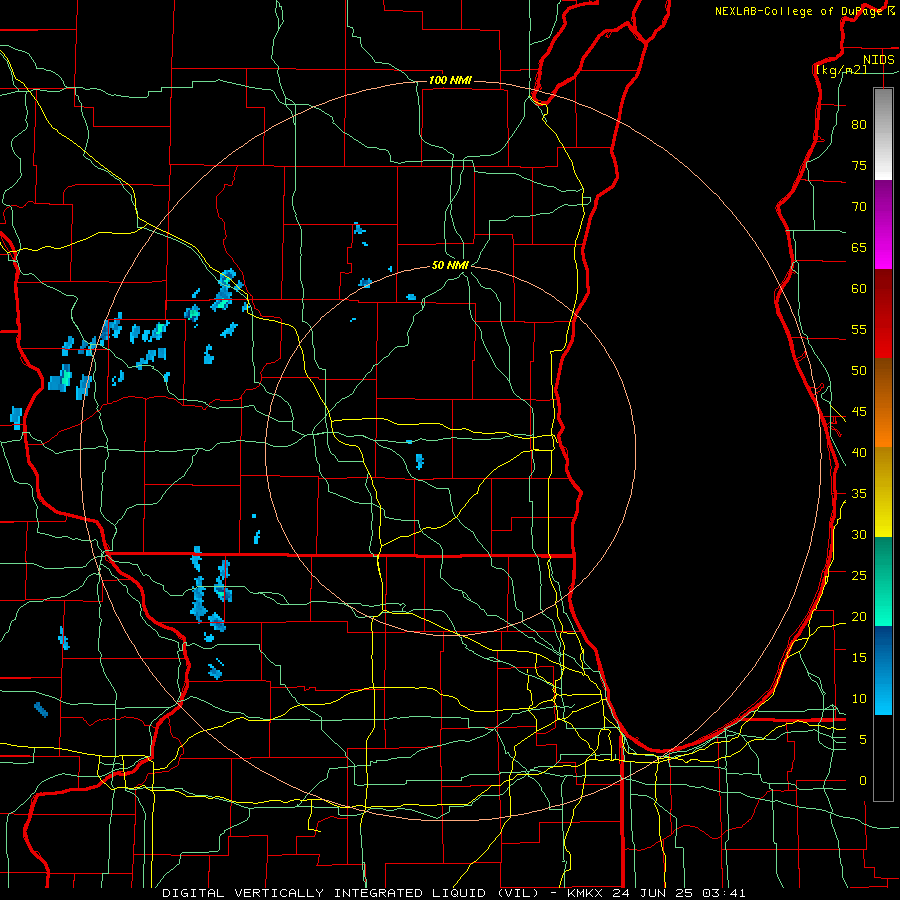
Task: Click the NEXLAB-College of DuPage text
Action: tap(799, 11)
